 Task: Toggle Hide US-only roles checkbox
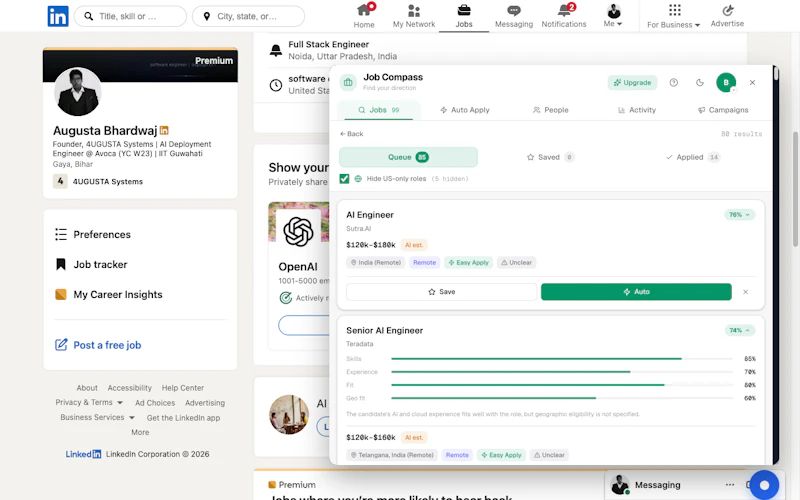click(344, 179)
